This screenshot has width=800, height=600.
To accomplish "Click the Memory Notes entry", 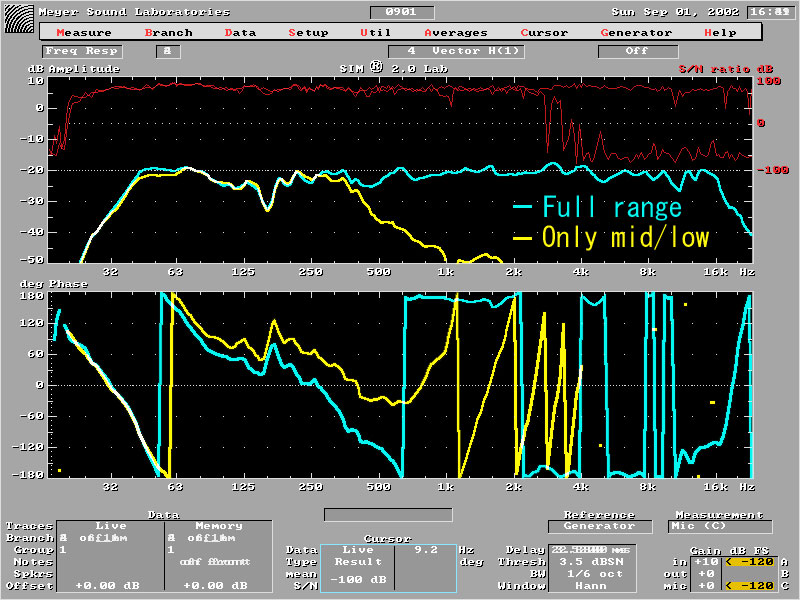I will pos(215,562).
